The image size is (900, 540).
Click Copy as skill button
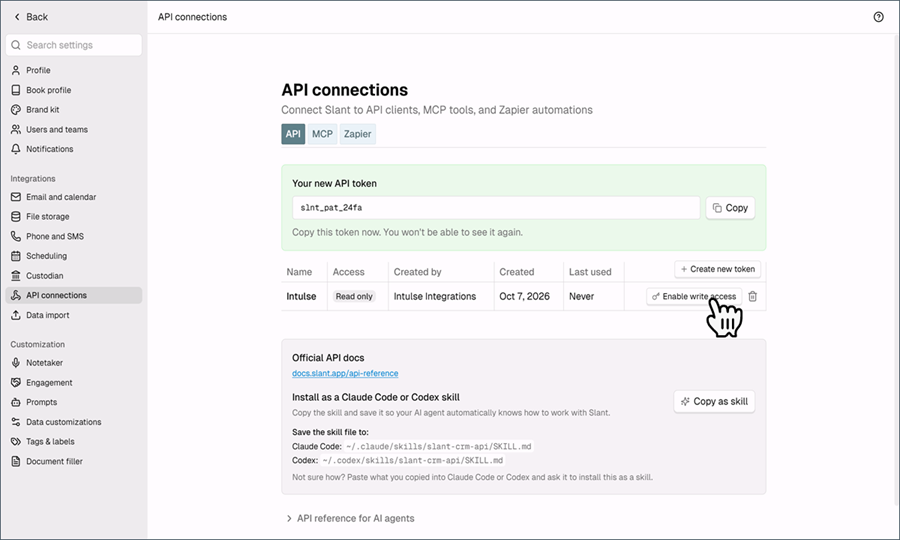tap(714, 401)
